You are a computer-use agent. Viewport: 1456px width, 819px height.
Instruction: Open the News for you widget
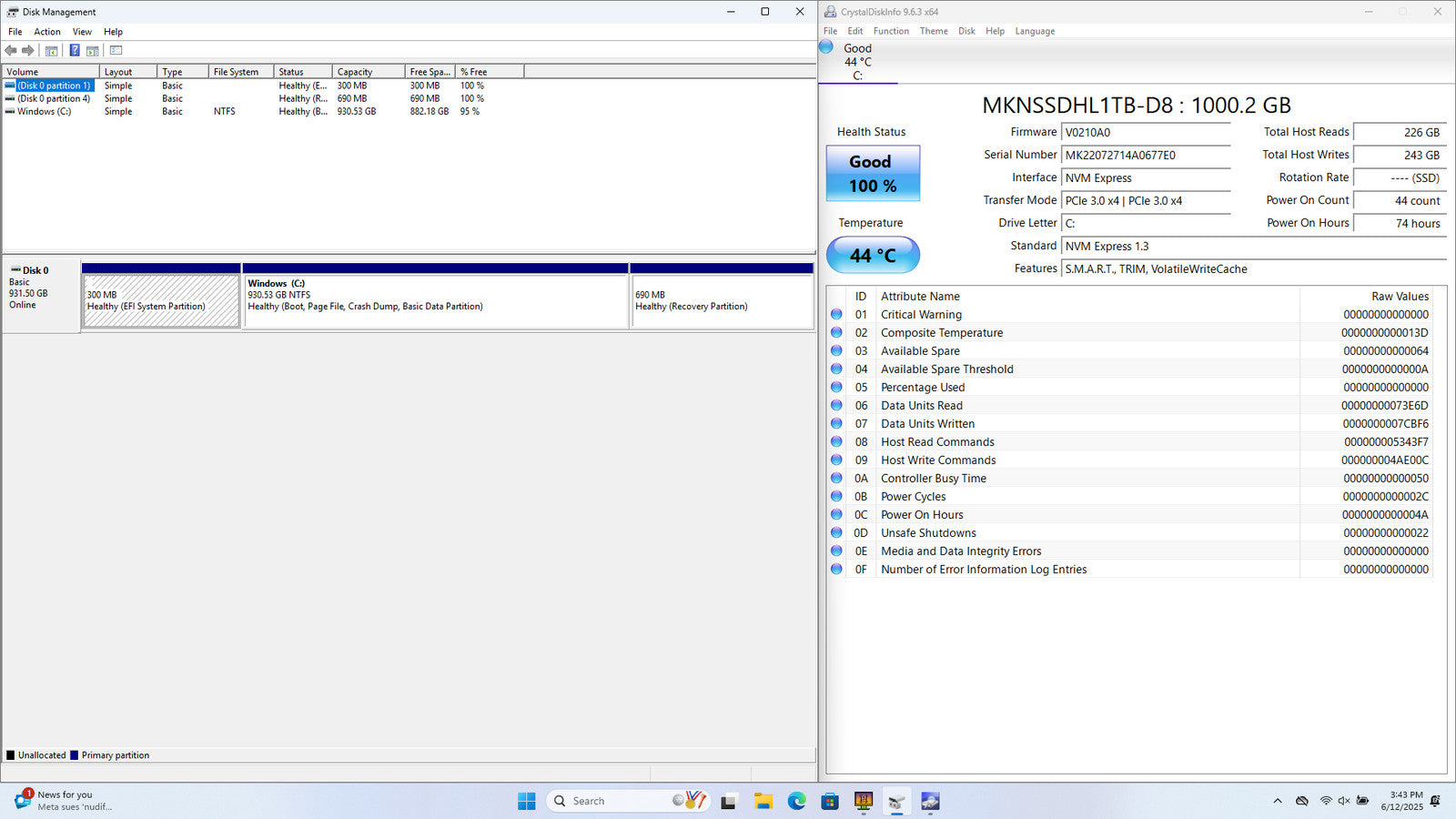click(62, 801)
